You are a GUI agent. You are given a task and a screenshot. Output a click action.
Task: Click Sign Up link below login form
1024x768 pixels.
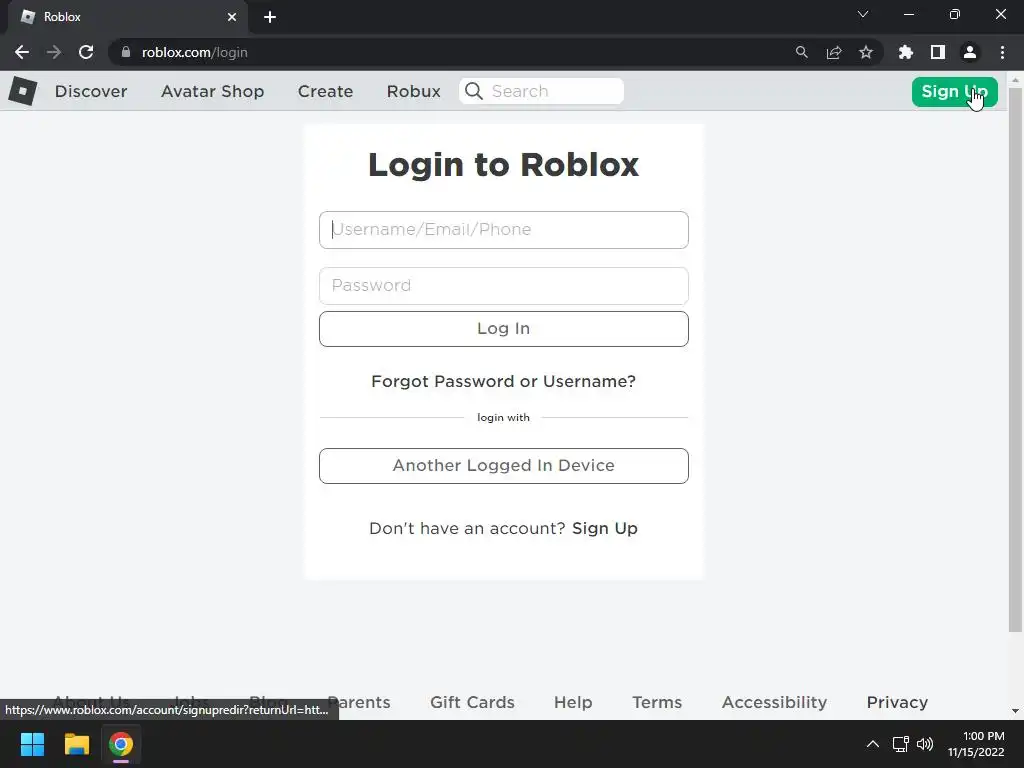(x=605, y=528)
